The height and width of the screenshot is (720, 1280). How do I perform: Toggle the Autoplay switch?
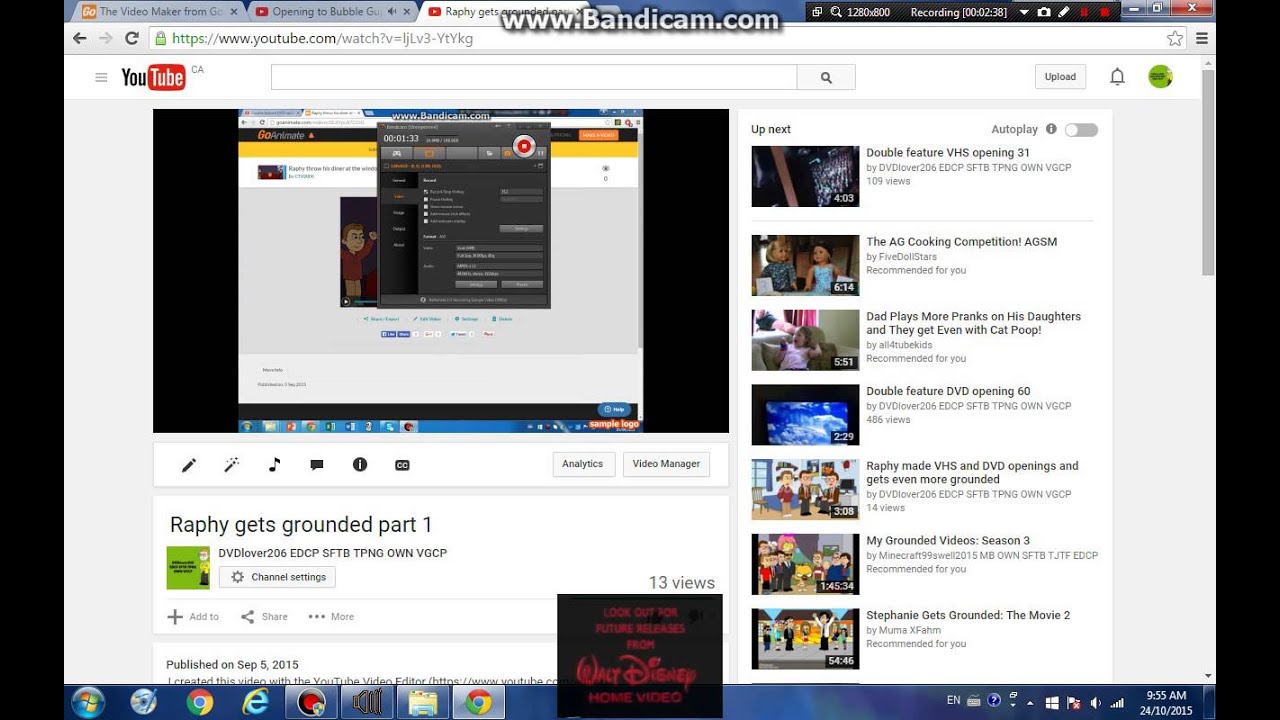pos(1081,130)
